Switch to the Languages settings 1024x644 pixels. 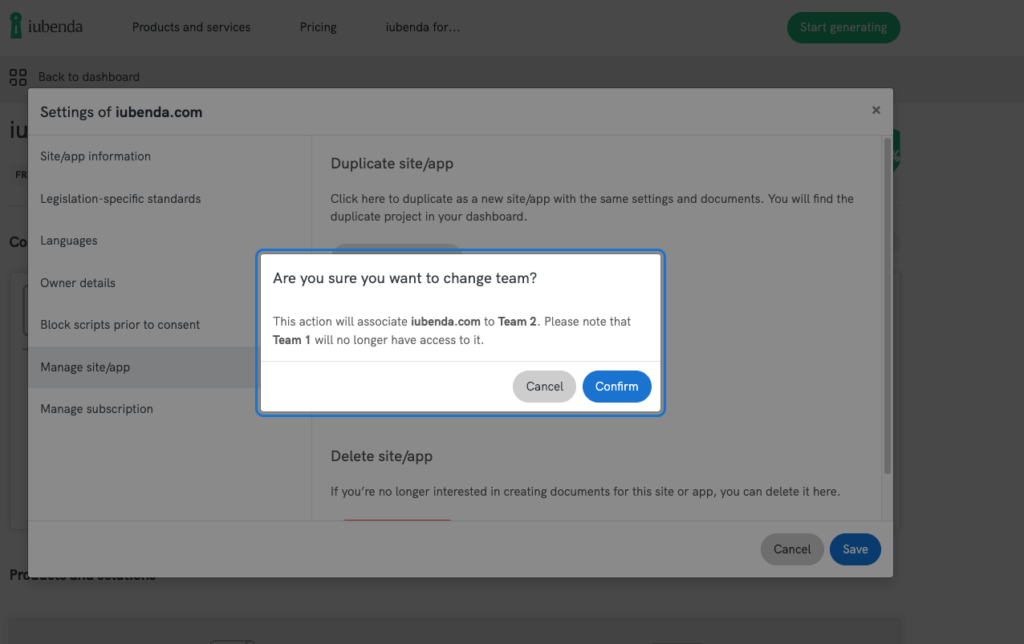(69, 241)
